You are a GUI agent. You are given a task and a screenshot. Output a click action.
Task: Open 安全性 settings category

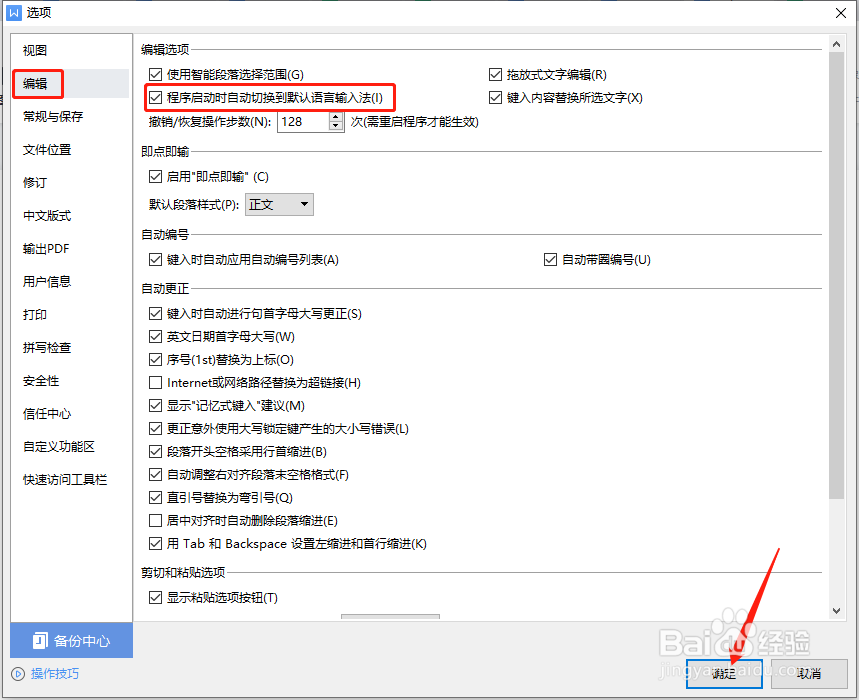coord(41,381)
